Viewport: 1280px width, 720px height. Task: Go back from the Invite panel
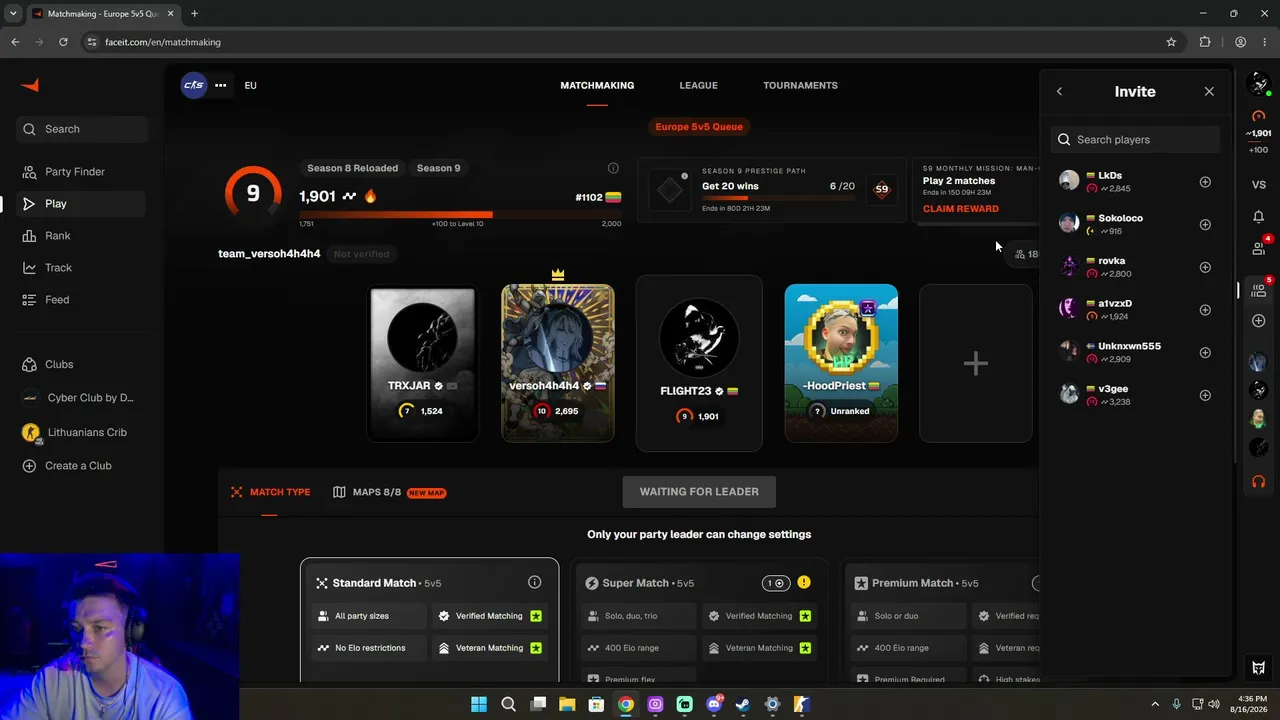pyautogui.click(x=1059, y=91)
